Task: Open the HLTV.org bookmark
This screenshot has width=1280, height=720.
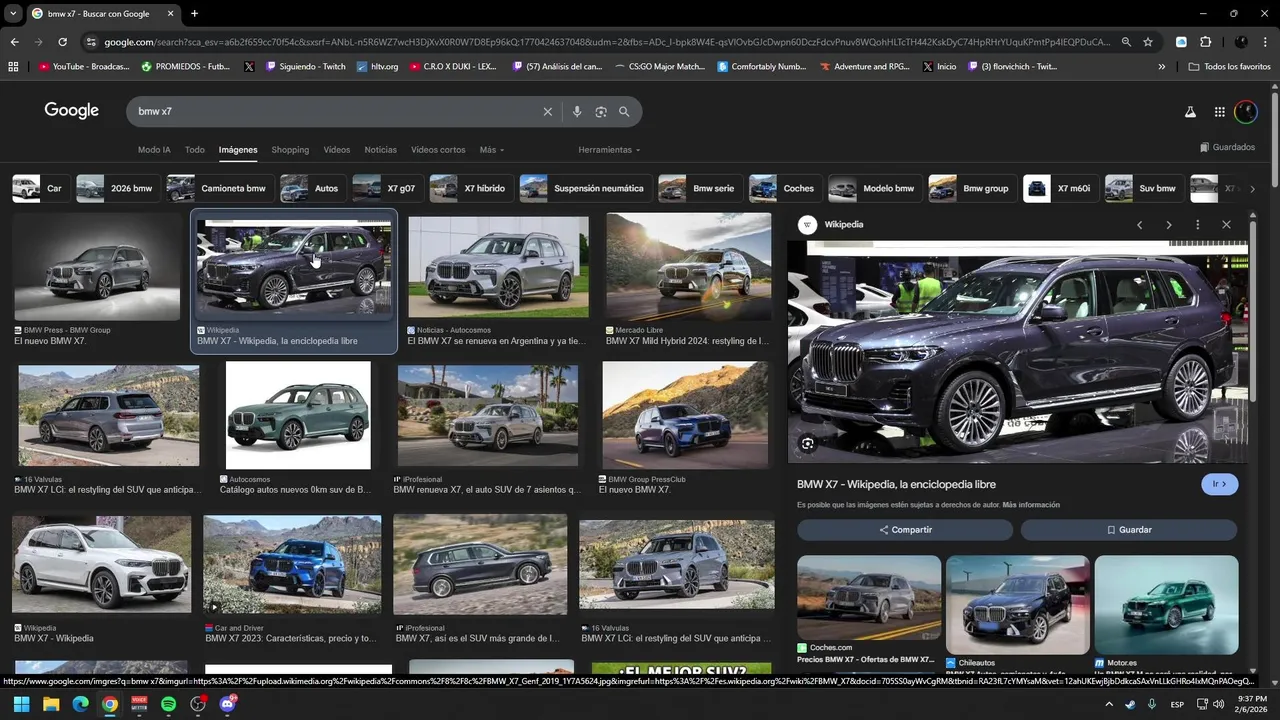Action: (376, 67)
